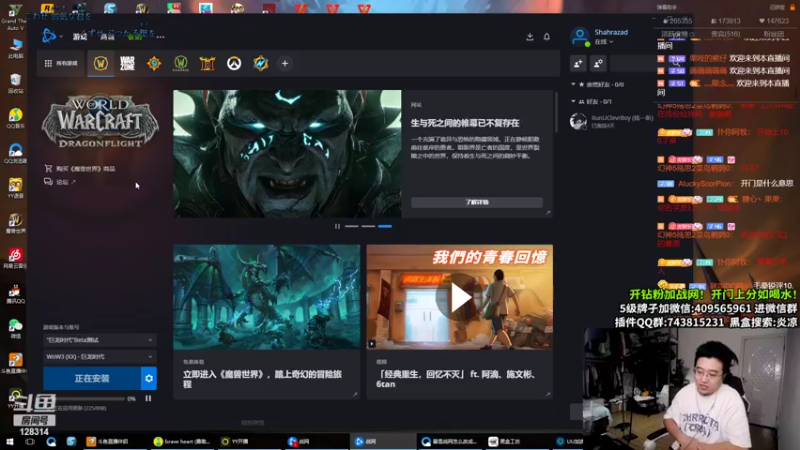The width and height of the screenshot is (800, 450).
Task: Add a game with the plus icon
Action: tap(285, 63)
